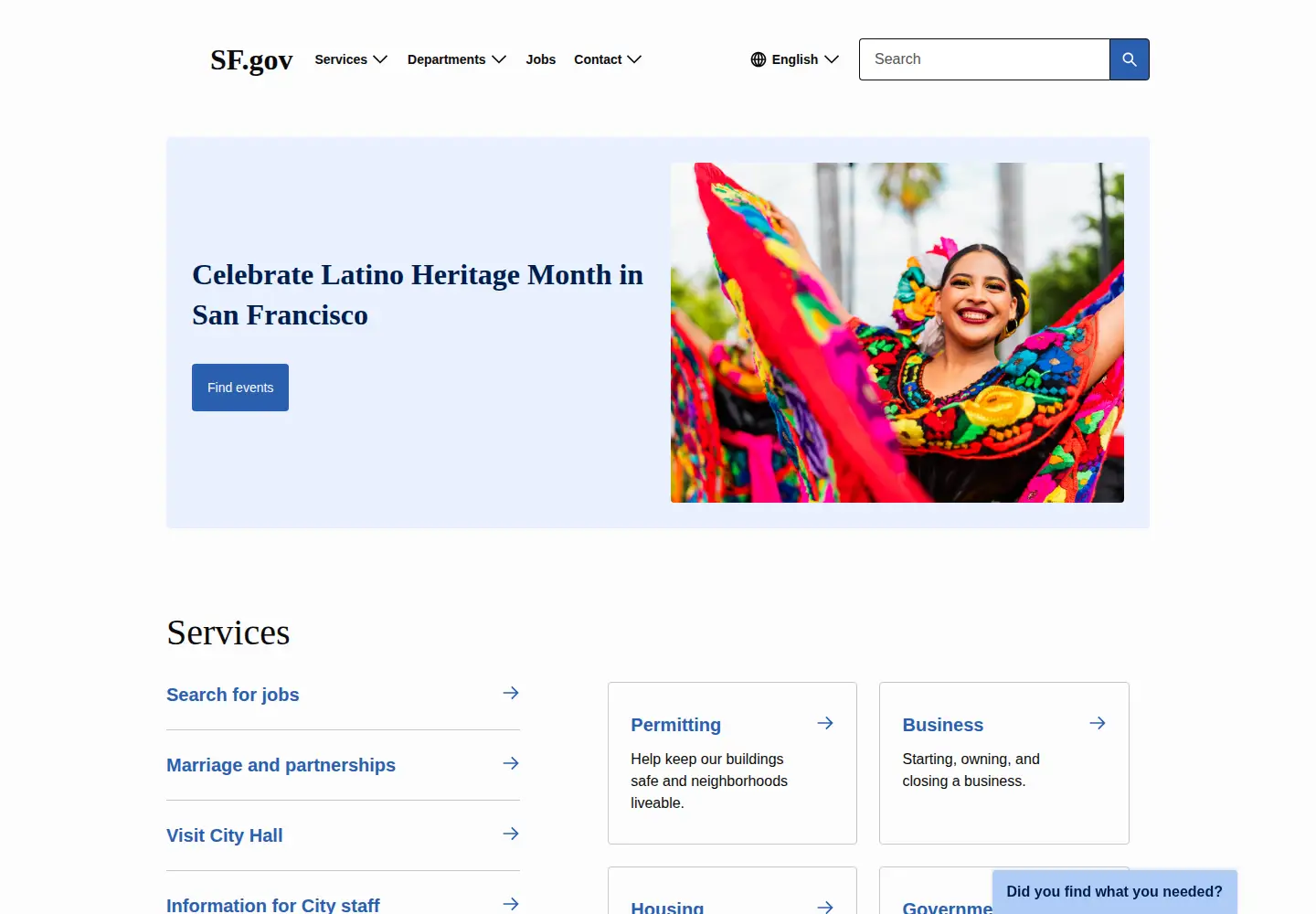The image size is (1316, 914).
Task: Click the arrow on the Business card
Action: tap(1098, 723)
